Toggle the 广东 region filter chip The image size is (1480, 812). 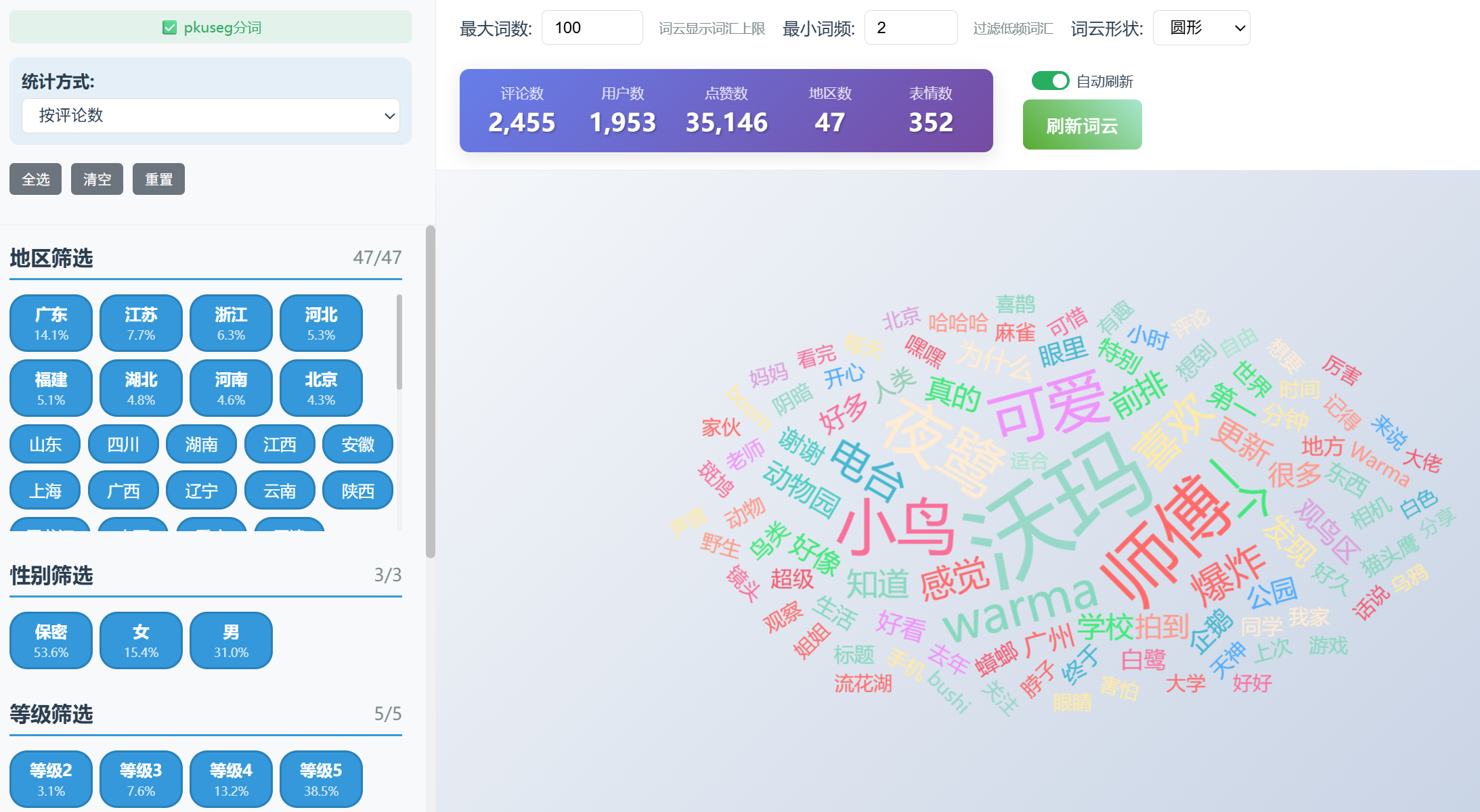(x=51, y=323)
